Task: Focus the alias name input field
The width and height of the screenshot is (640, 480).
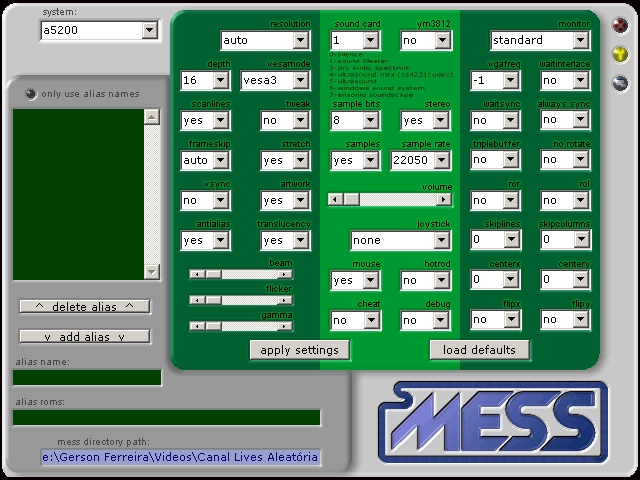Action: click(x=87, y=378)
